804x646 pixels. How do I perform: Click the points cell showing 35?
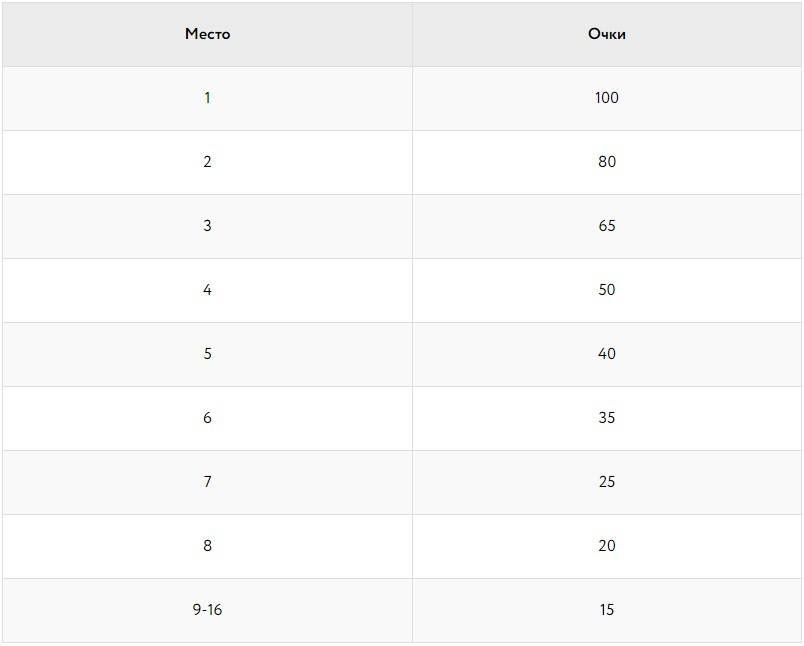(x=607, y=418)
